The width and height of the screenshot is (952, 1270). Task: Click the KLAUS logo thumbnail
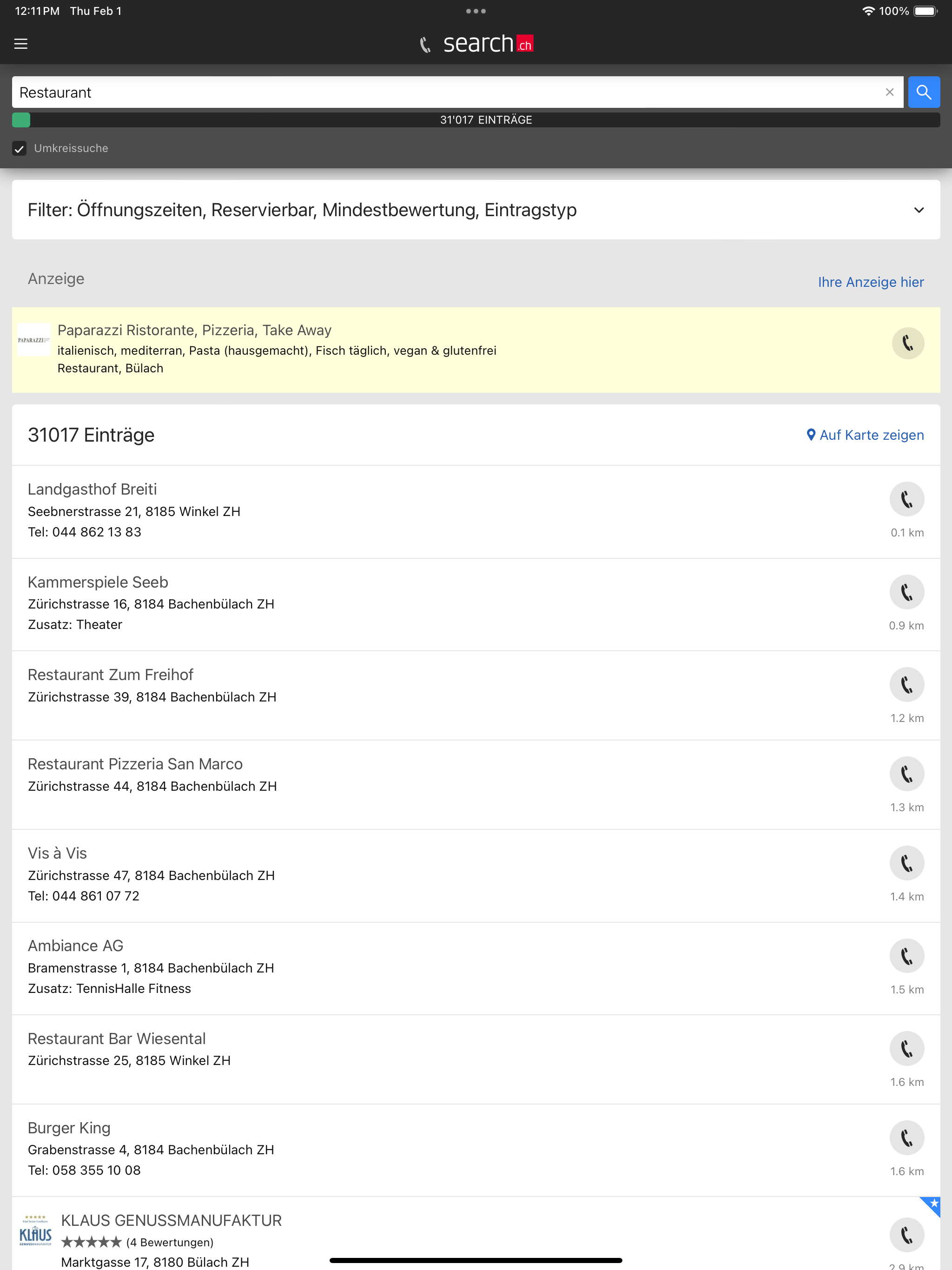(36, 1230)
